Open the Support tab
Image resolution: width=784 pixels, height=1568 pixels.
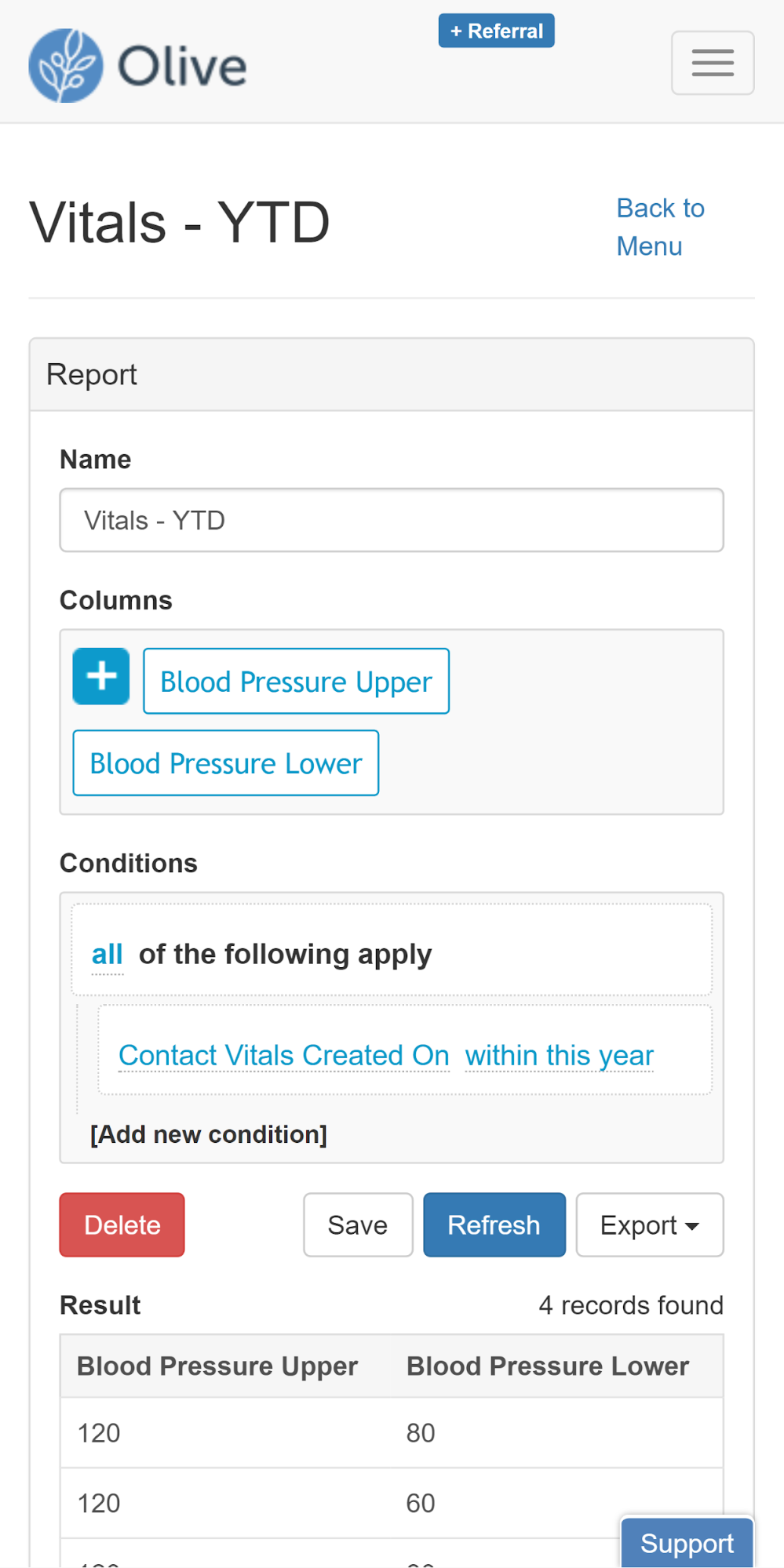click(x=687, y=1543)
